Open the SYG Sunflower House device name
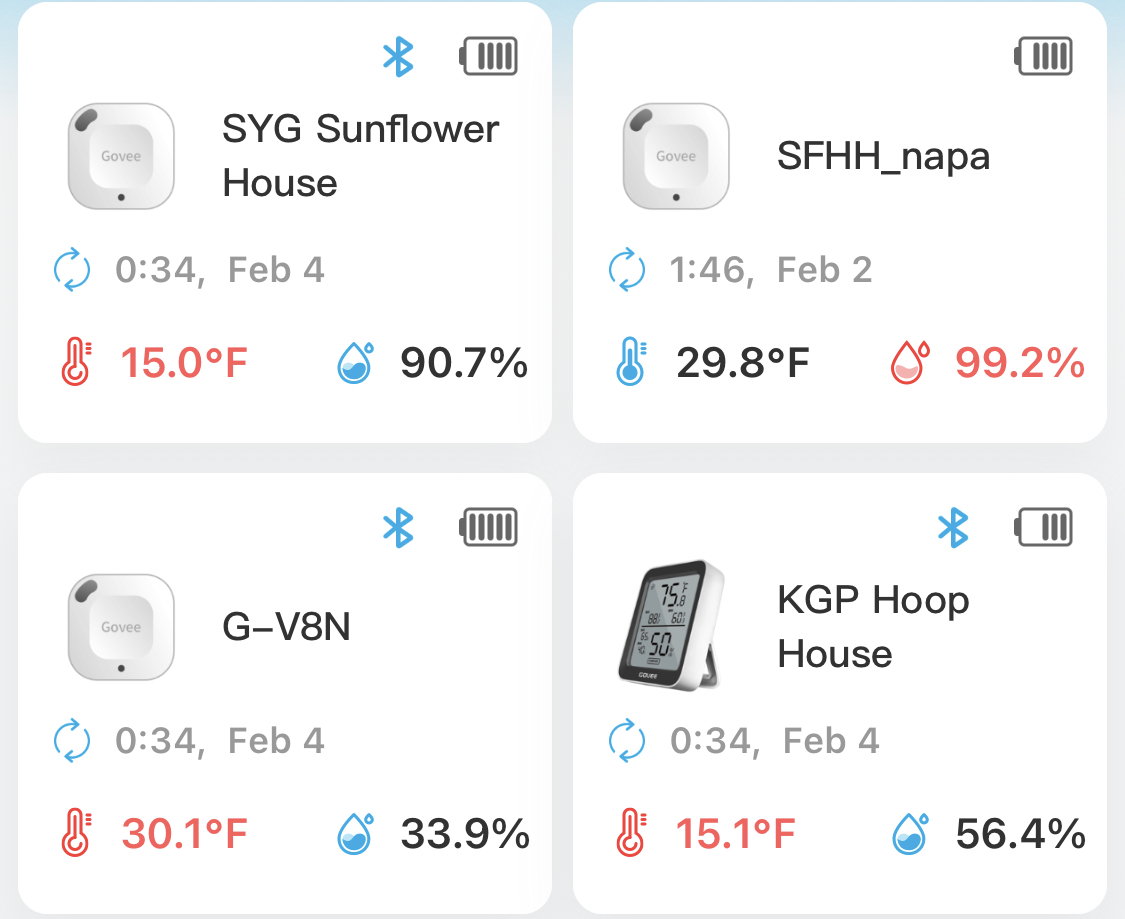Image resolution: width=1125 pixels, height=919 pixels. tap(360, 156)
